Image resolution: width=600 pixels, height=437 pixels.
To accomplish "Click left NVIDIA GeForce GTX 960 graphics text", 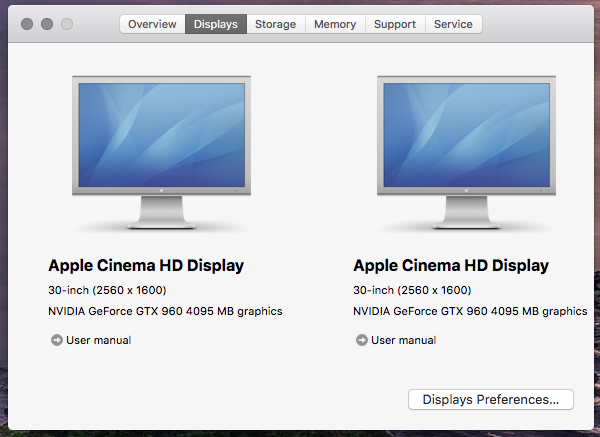I will 165,311.
